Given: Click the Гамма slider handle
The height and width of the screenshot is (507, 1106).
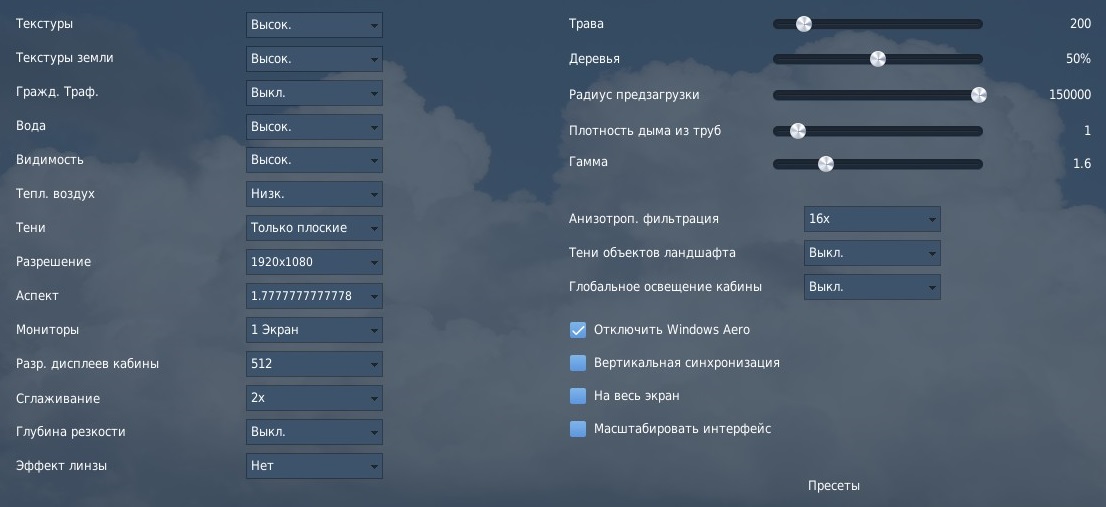Looking at the screenshot, I should [x=825, y=164].
